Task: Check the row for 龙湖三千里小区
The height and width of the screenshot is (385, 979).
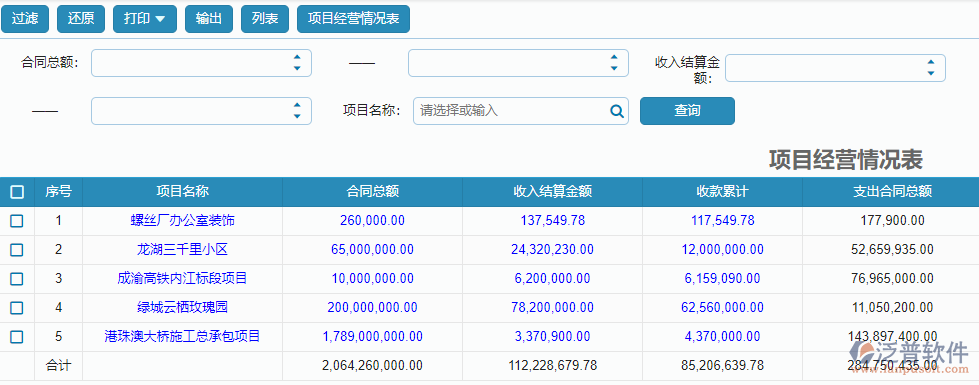Action: (17, 250)
